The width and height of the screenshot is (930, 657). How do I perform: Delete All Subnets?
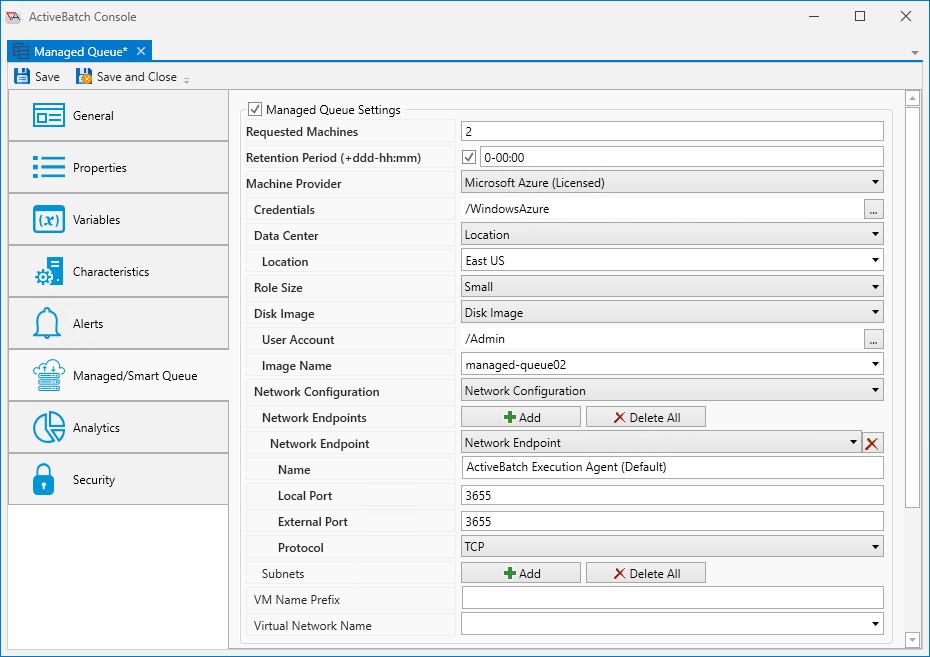point(646,573)
